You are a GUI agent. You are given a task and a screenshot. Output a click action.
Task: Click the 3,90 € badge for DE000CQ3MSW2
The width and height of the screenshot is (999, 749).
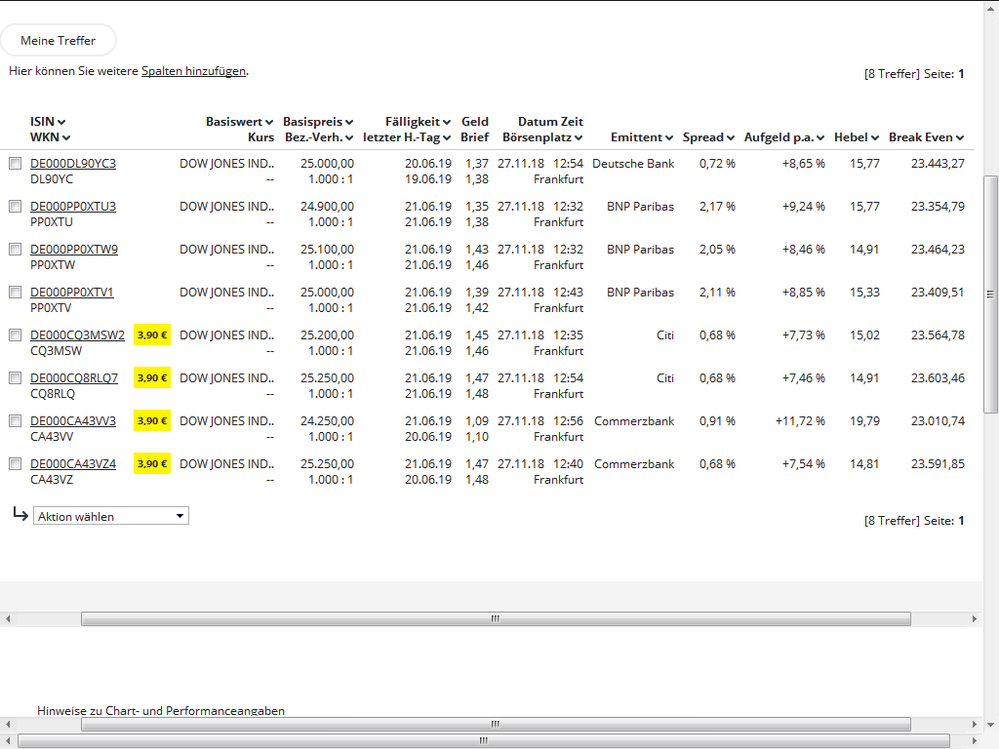pos(153,335)
